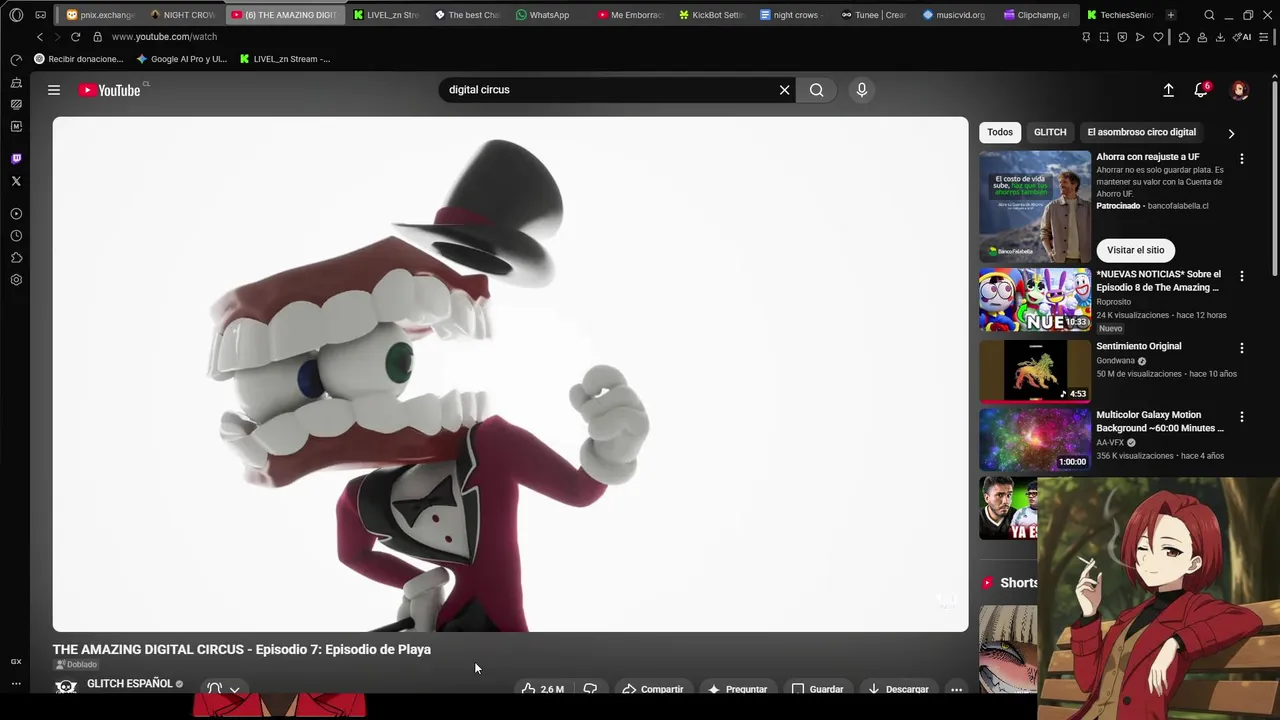The height and width of the screenshot is (720, 1280).
Task: Open the sidebar history clock icon
Action: click(16, 236)
